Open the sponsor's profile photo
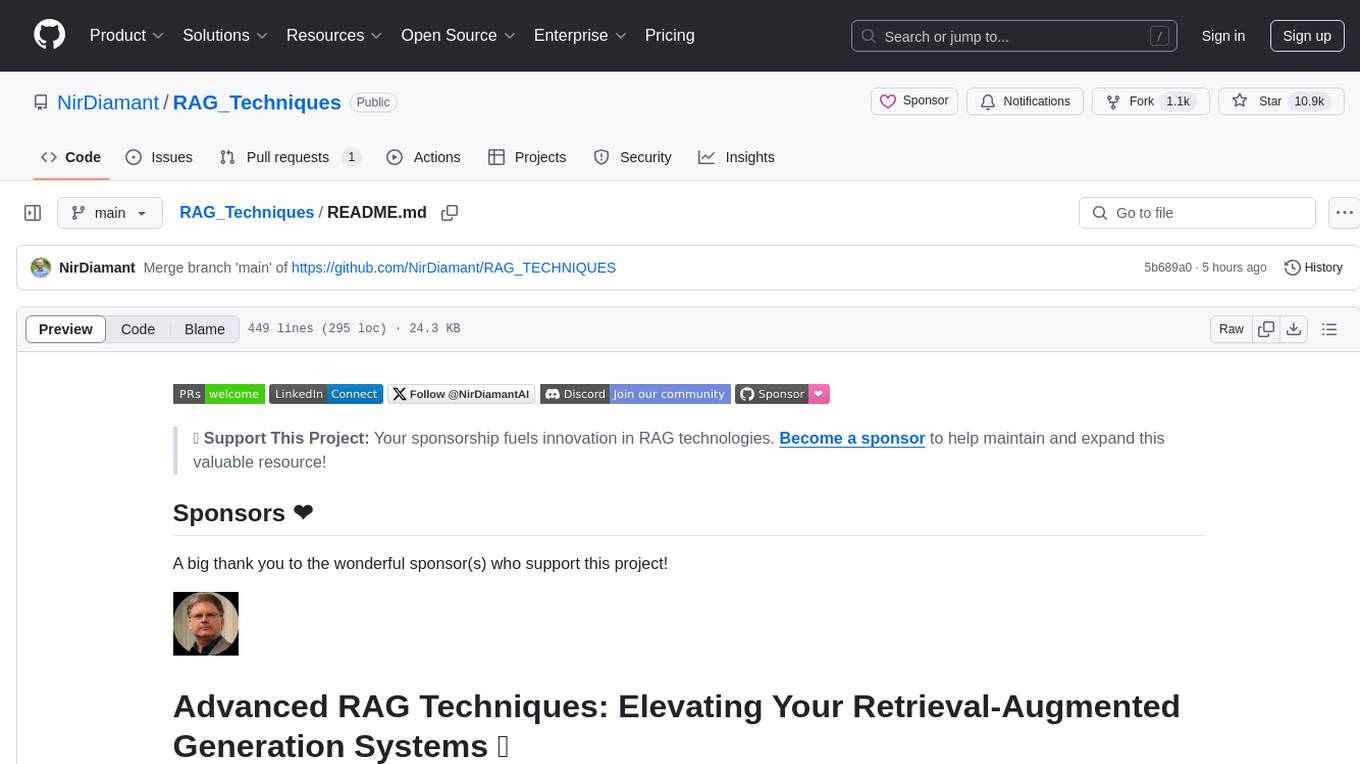The image size is (1360, 764). coord(206,624)
